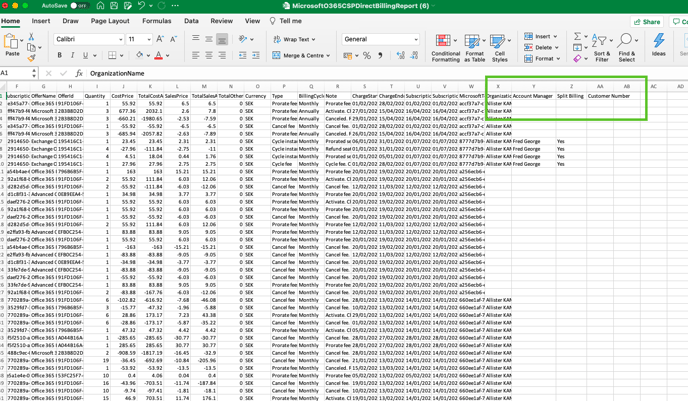This screenshot has height=401, width=688.
Task: Open Sort & Filter options
Action: (602, 48)
